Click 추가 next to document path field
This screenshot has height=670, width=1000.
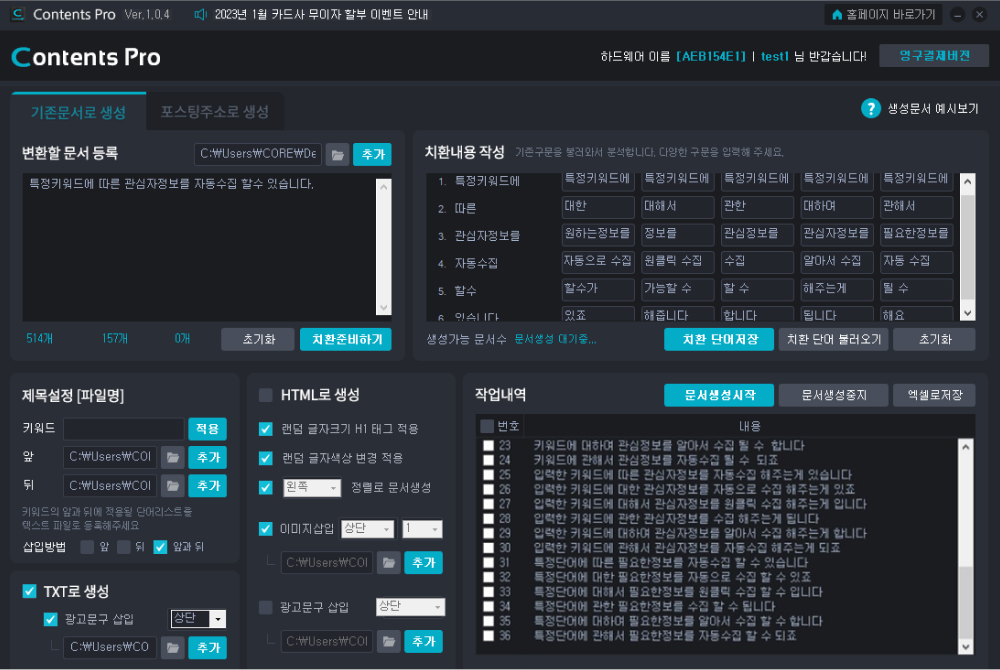[372, 154]
